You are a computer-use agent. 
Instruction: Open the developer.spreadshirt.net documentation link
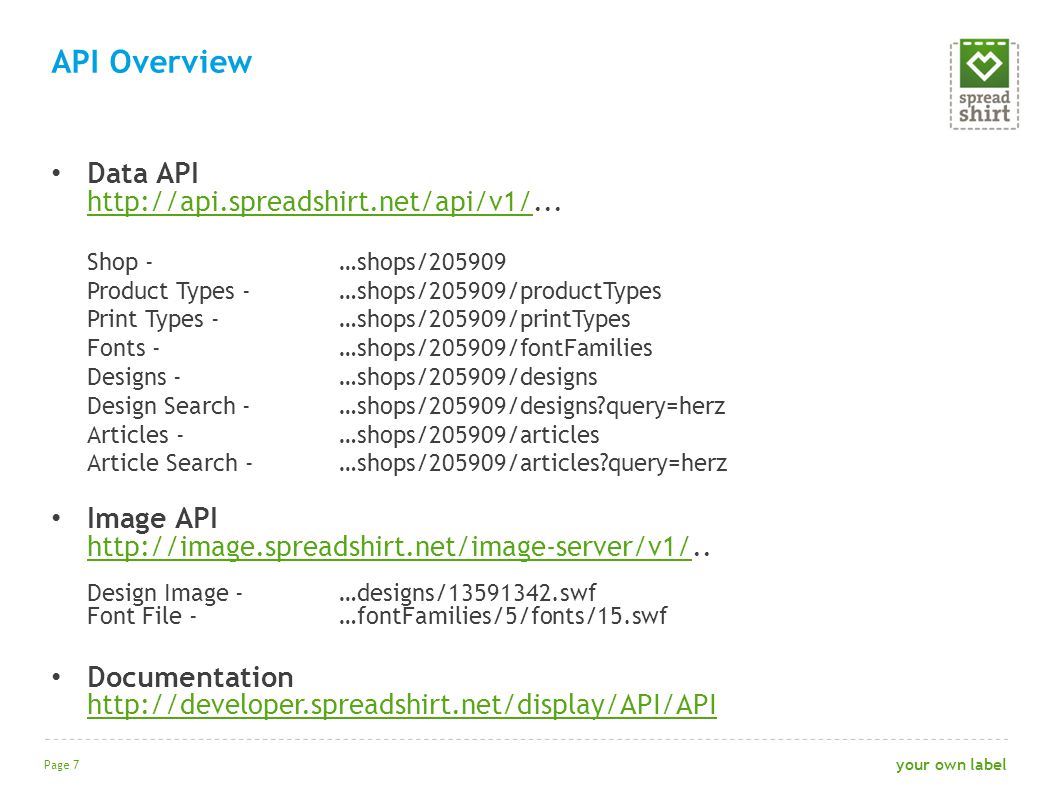[401, 705]
